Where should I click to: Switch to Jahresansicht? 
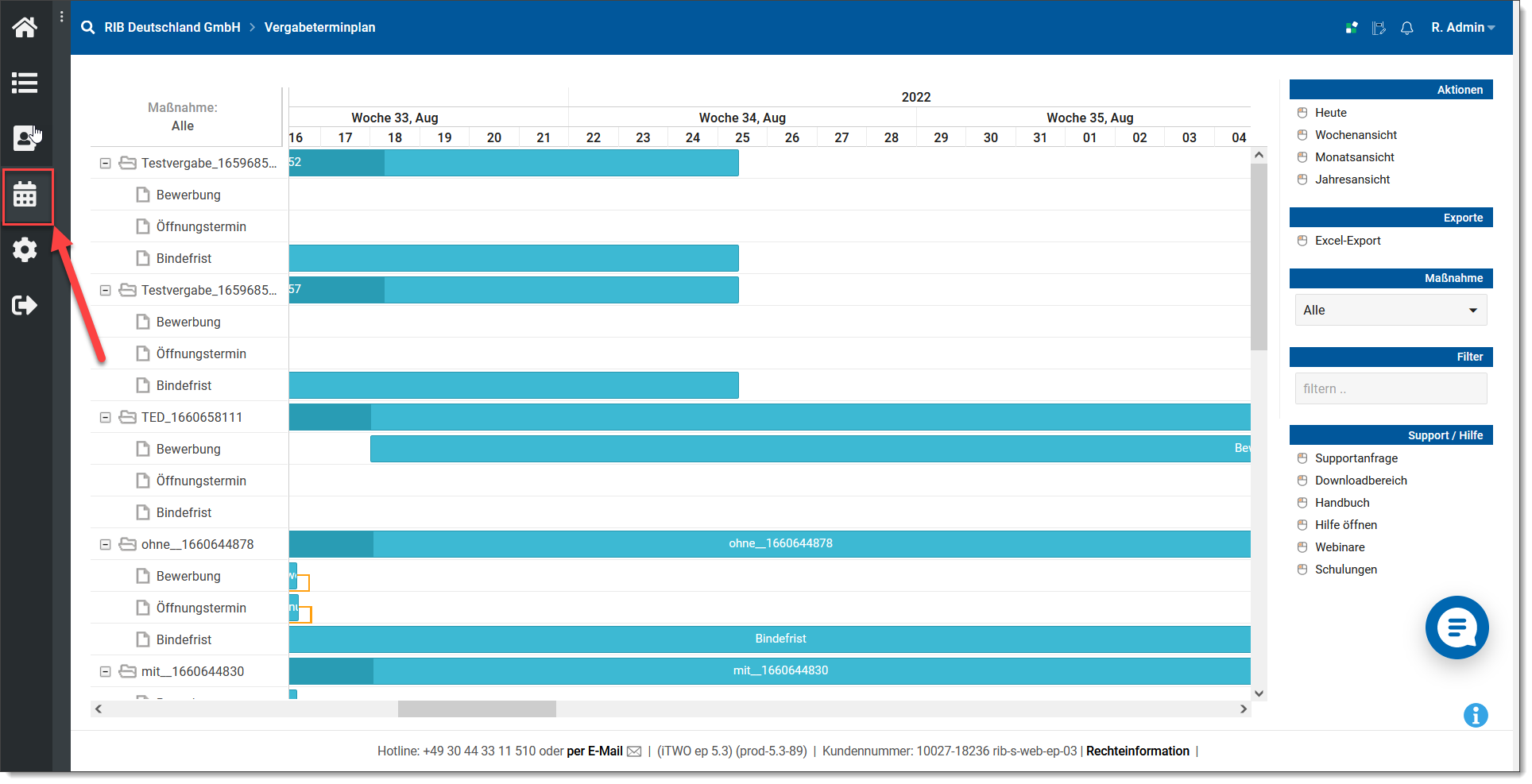click(1352, 180)
